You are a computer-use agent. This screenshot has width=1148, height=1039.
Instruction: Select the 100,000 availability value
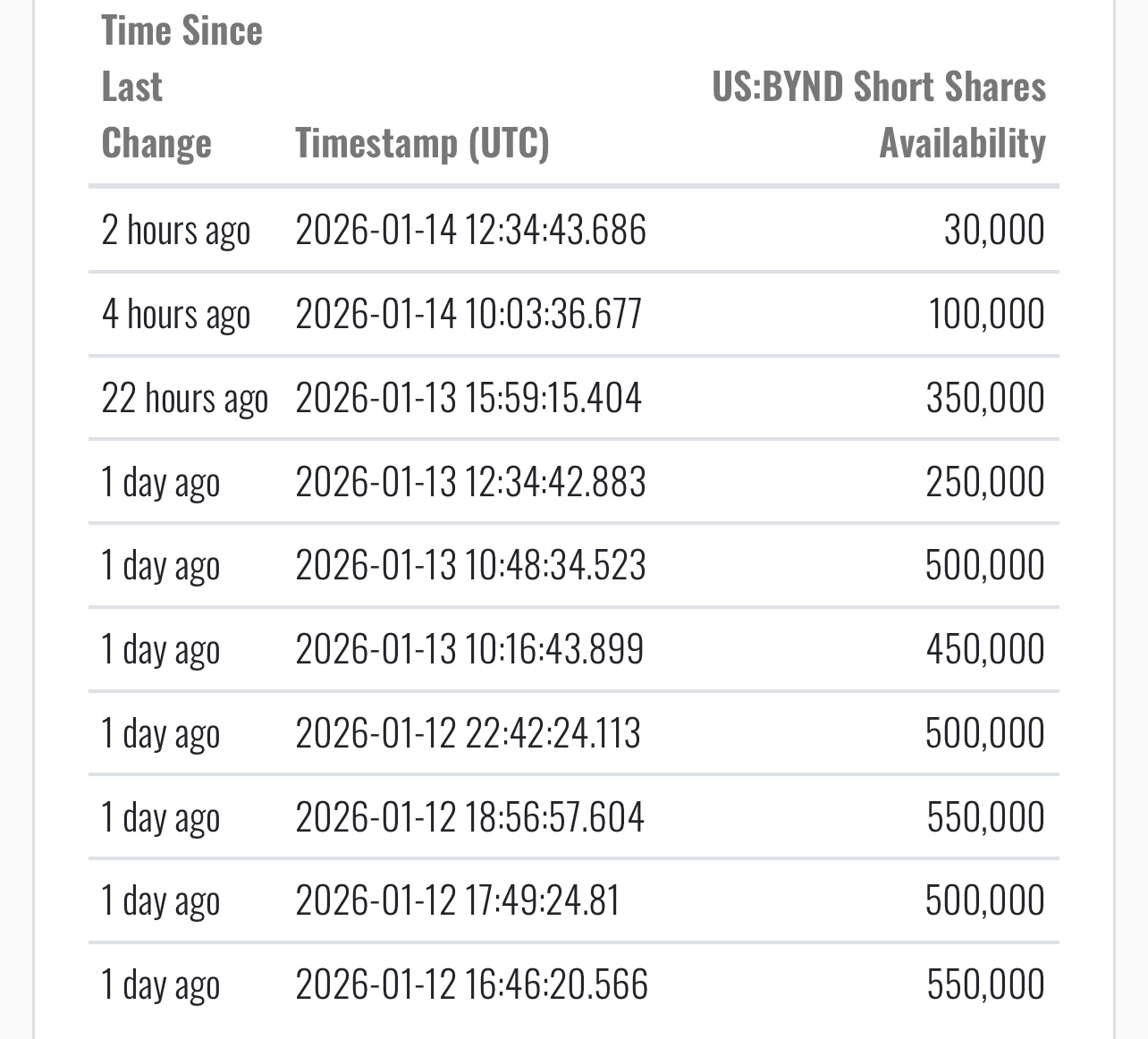tap(986, 314)
